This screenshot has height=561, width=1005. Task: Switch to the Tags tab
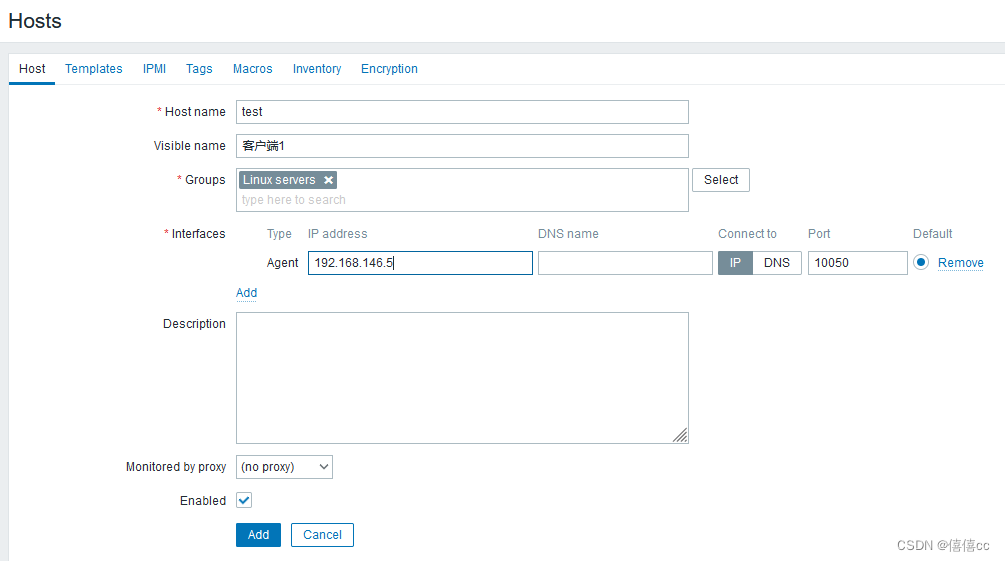tap(199, 69)
